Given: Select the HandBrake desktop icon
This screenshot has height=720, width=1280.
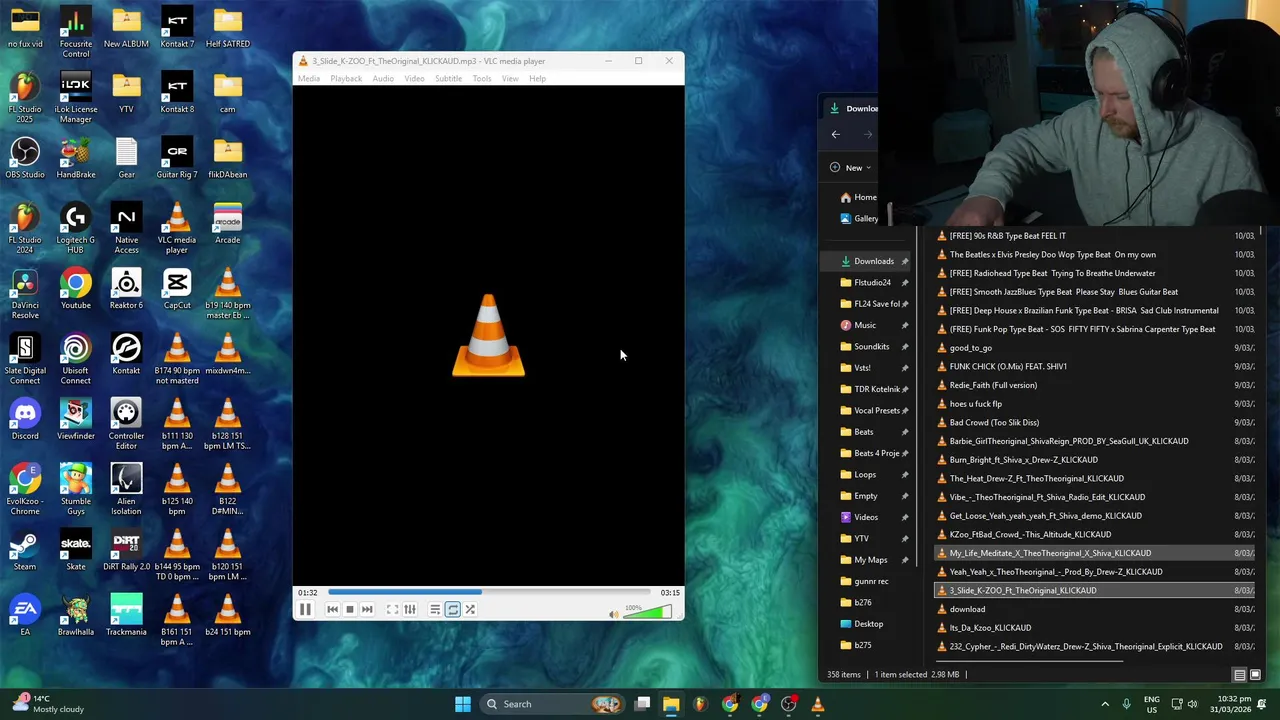Looking at the screenshot, I should tap(76, 158).
